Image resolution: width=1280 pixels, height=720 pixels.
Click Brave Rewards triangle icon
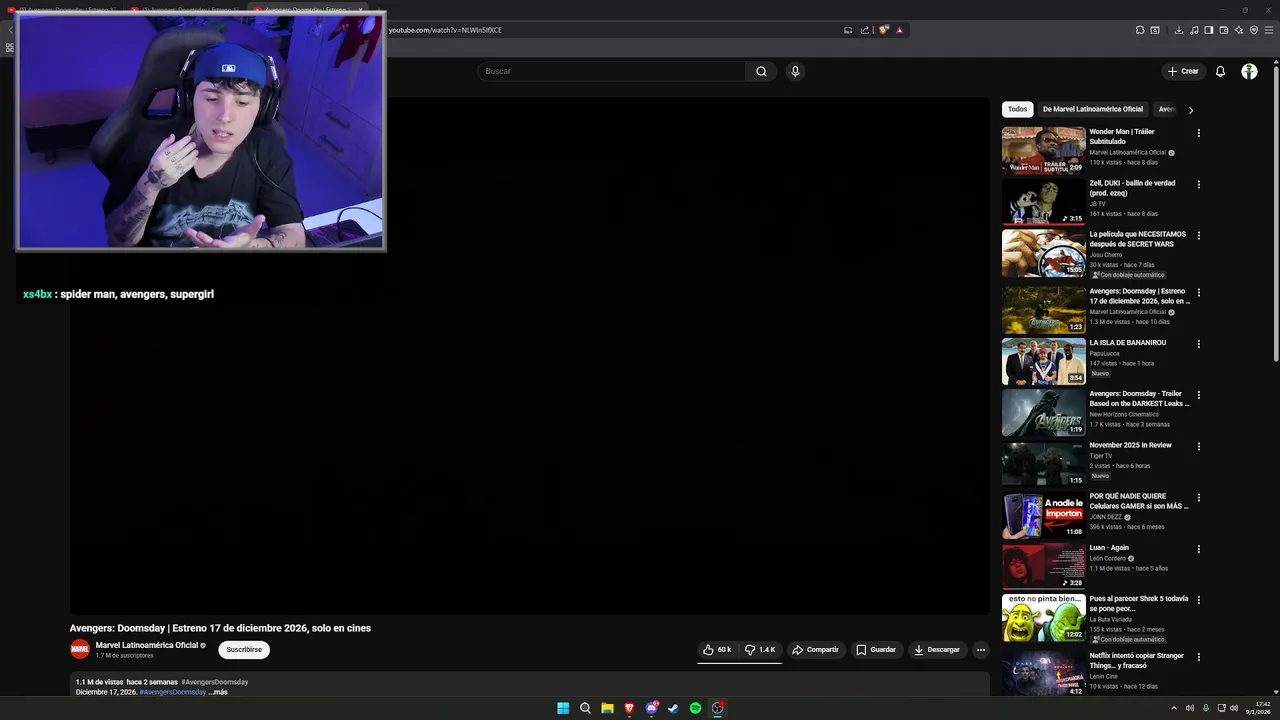click(x=899, y=30)
